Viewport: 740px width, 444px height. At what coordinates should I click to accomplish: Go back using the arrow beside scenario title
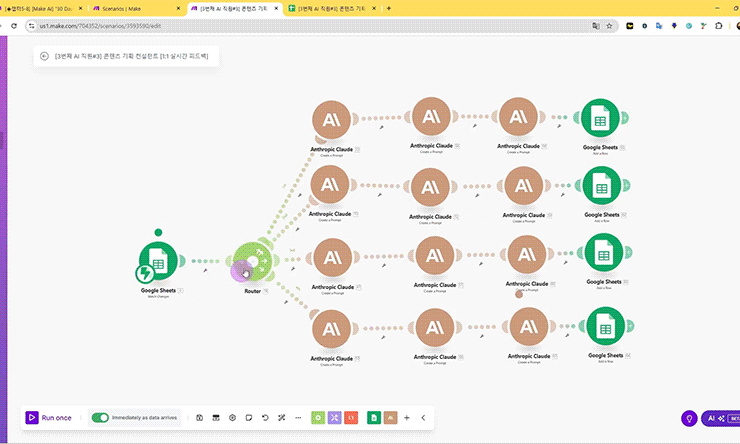pyautogui.click(x=44, y=56)
